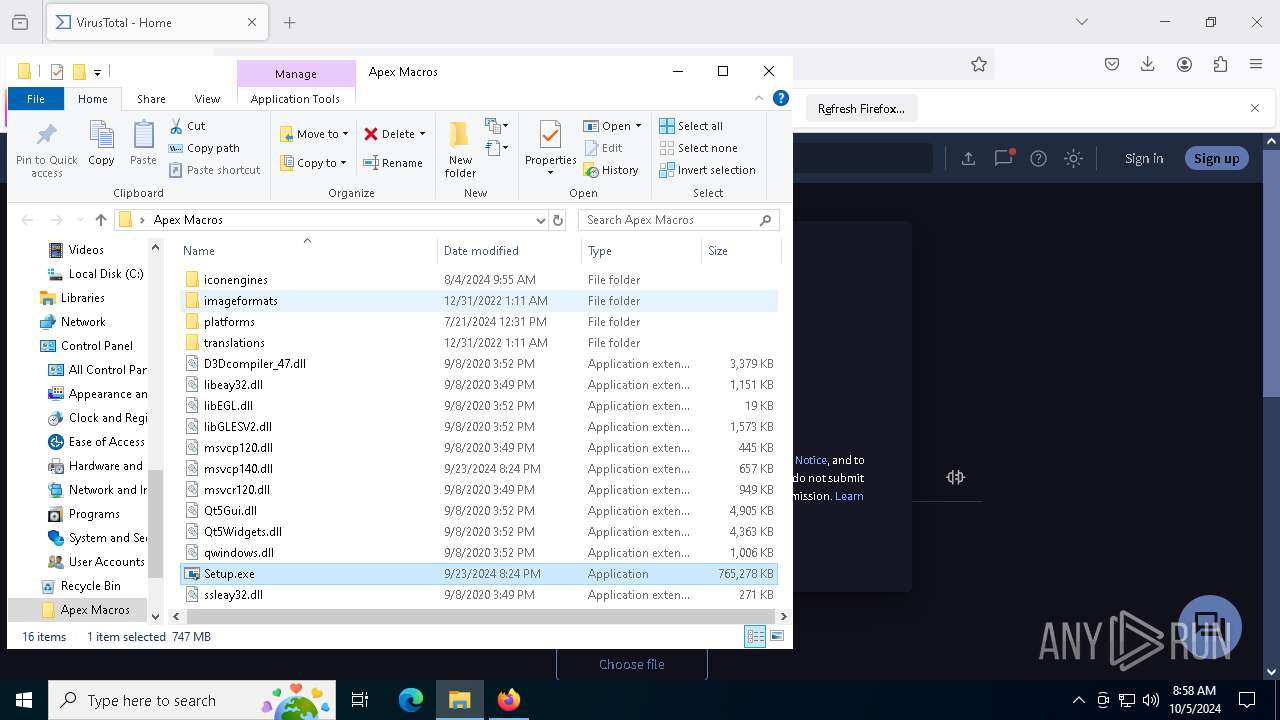Image resolution: width=1280 pixels, height=720 pixels.
Task: Open Firefox extensions puzzle icon
Action: click(x=1220, y=64)
